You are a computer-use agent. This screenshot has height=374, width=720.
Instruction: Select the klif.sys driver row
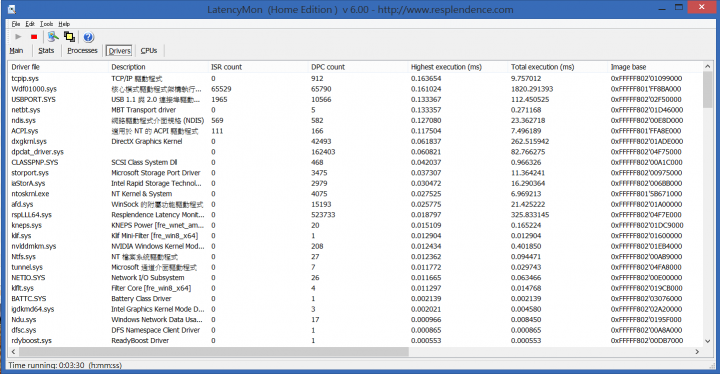[355, 236]
